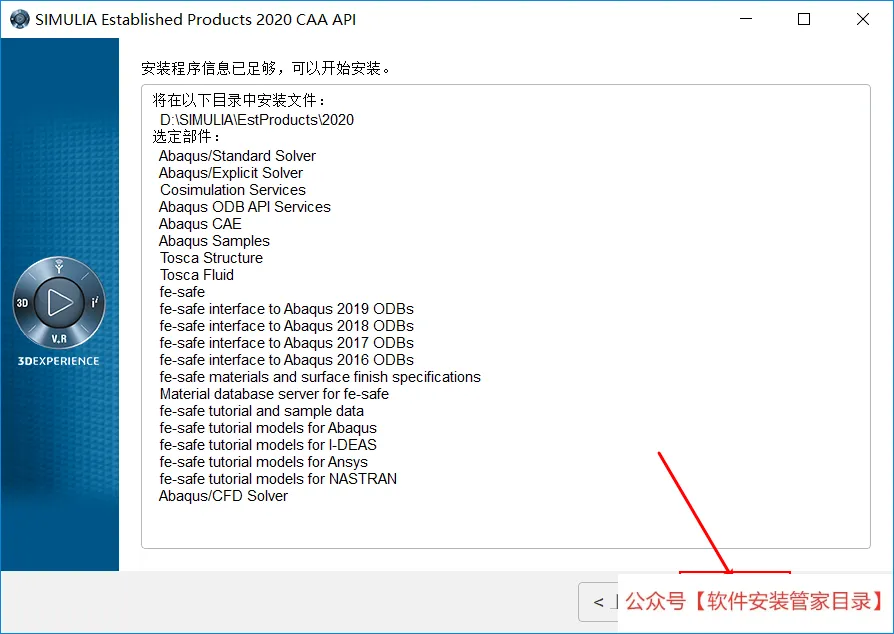Select fe-safe tutorial models for Ansys
894x634 pixels.
[x=263, y=462]
